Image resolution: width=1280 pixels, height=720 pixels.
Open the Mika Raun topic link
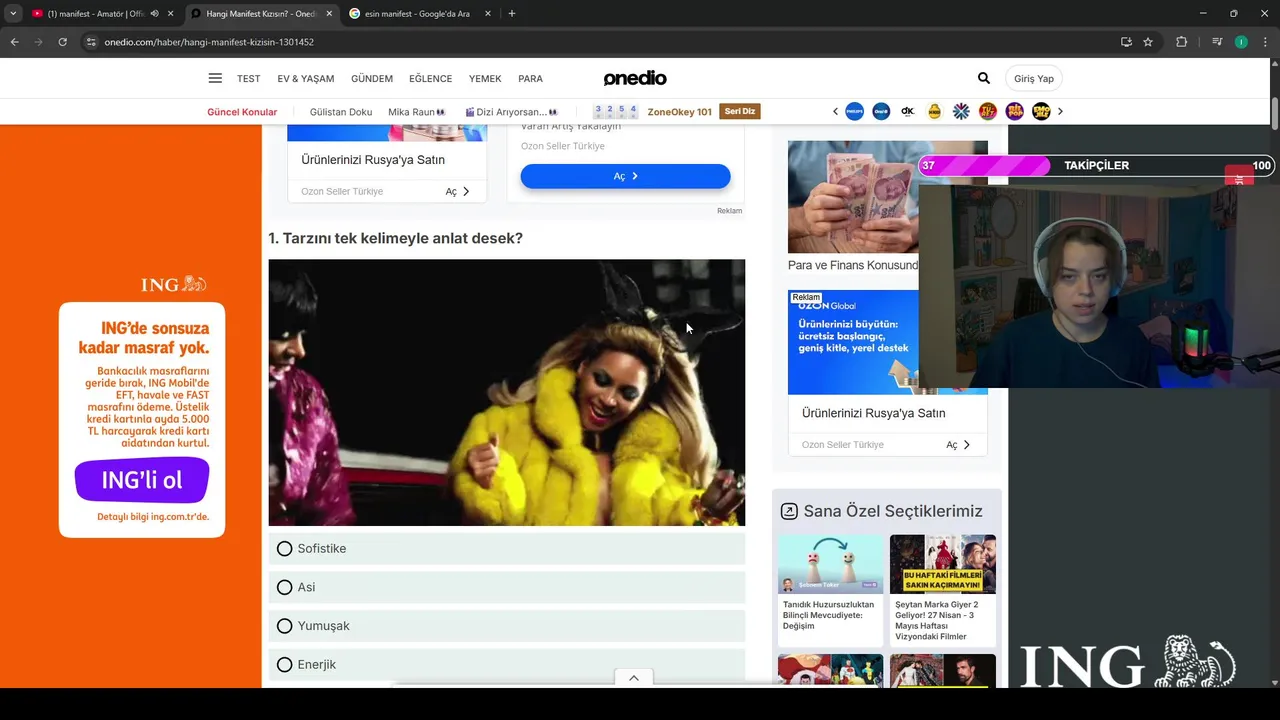(x=417, y=112)
